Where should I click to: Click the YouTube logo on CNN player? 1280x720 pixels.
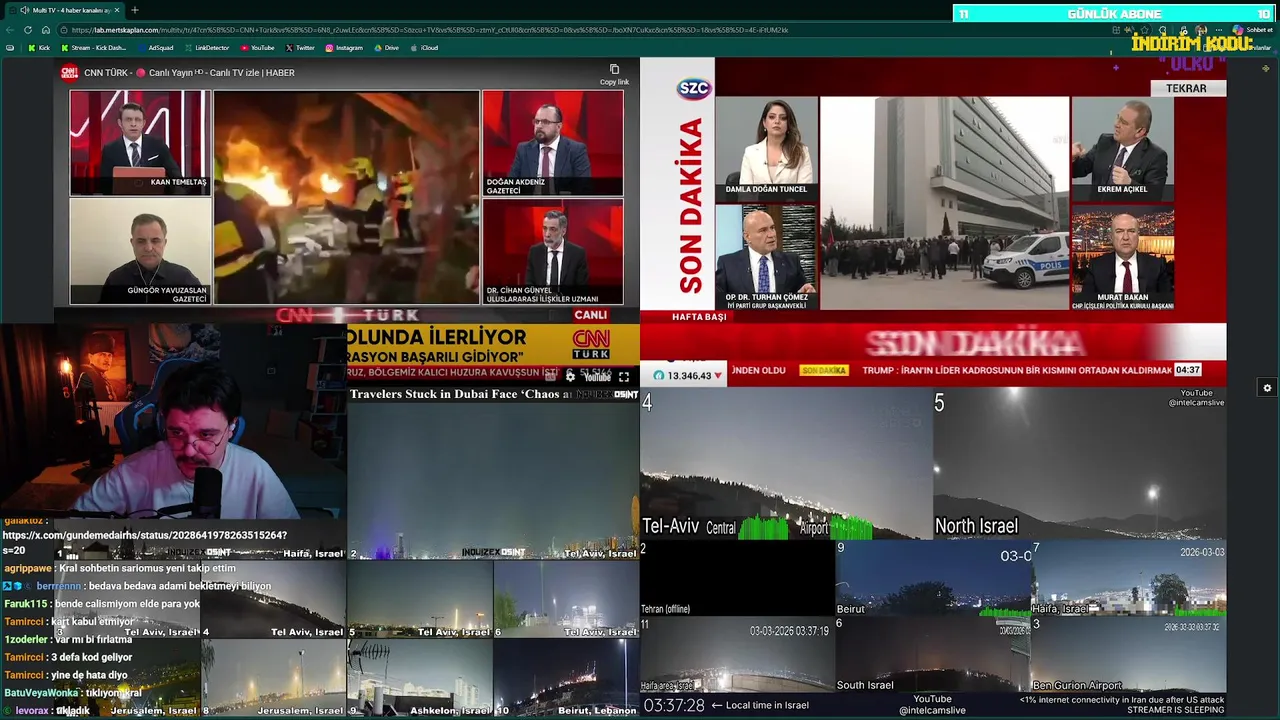pyautogui.click(x=598, y=378)
